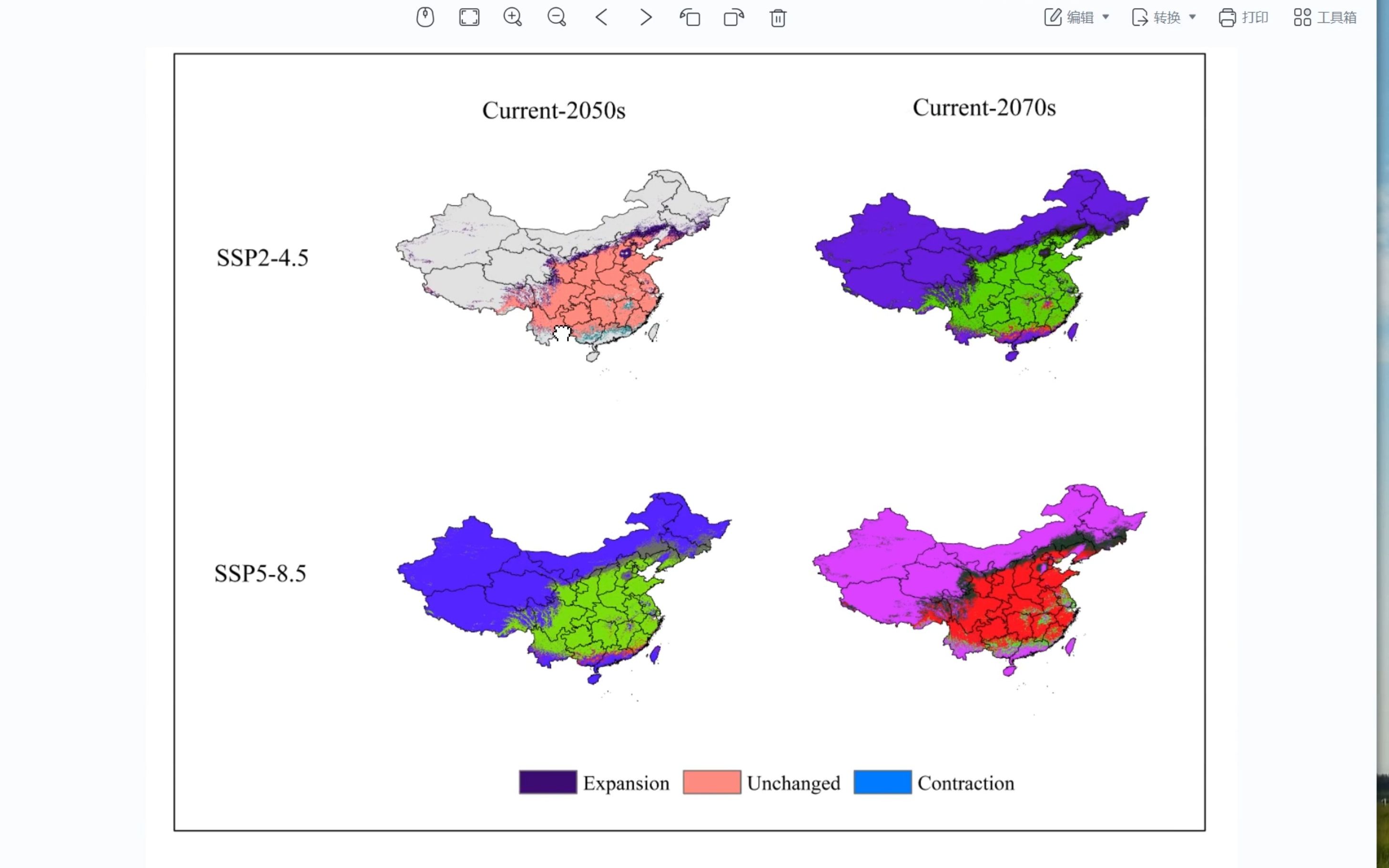This screenshot has width=1389, height=868.
Task: Zoom out of the document
Action: click(557, 17)
